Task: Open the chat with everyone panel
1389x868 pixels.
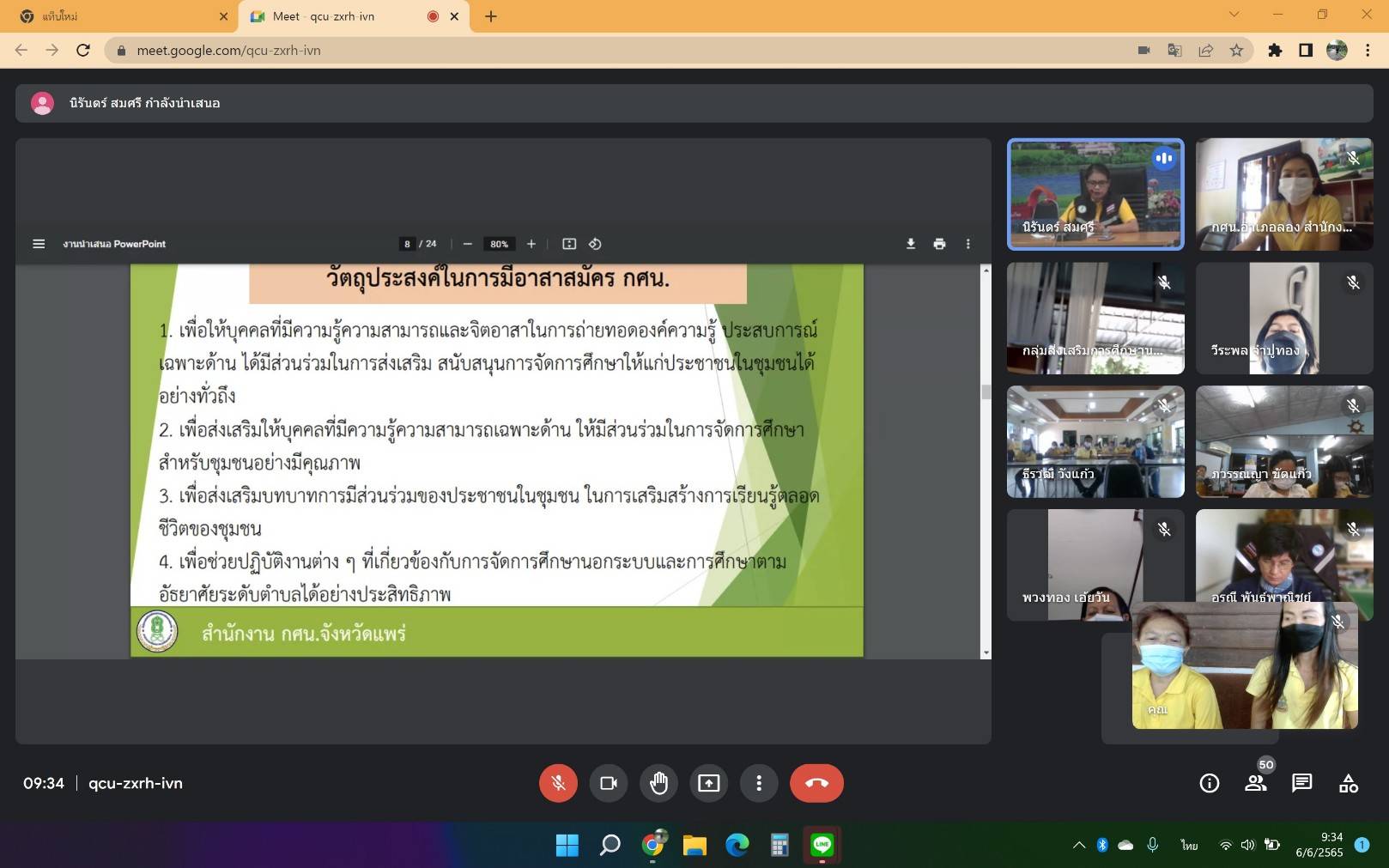Action: (1301, 783)
